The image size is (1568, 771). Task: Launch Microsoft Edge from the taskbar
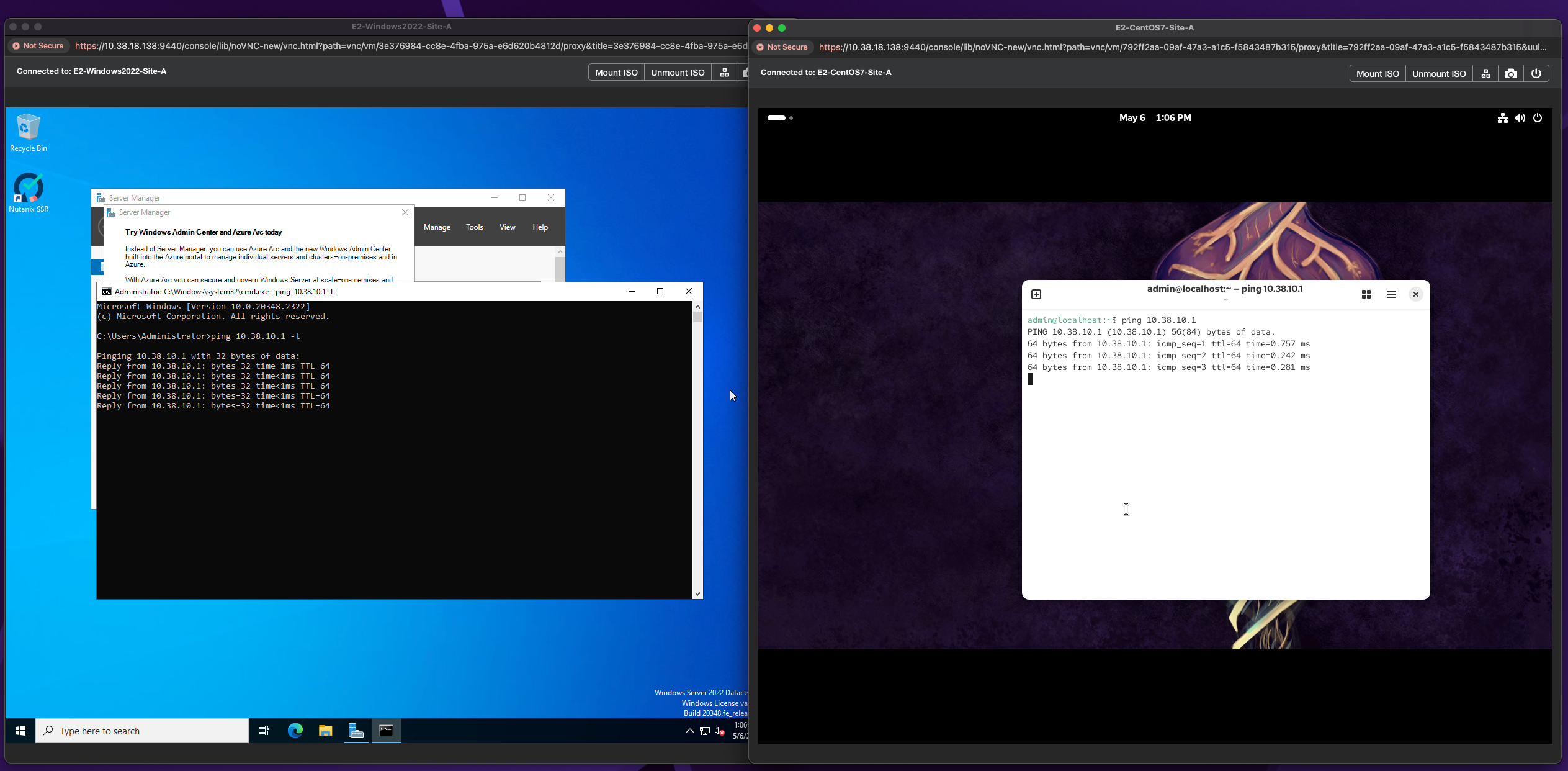click(295, 731)
